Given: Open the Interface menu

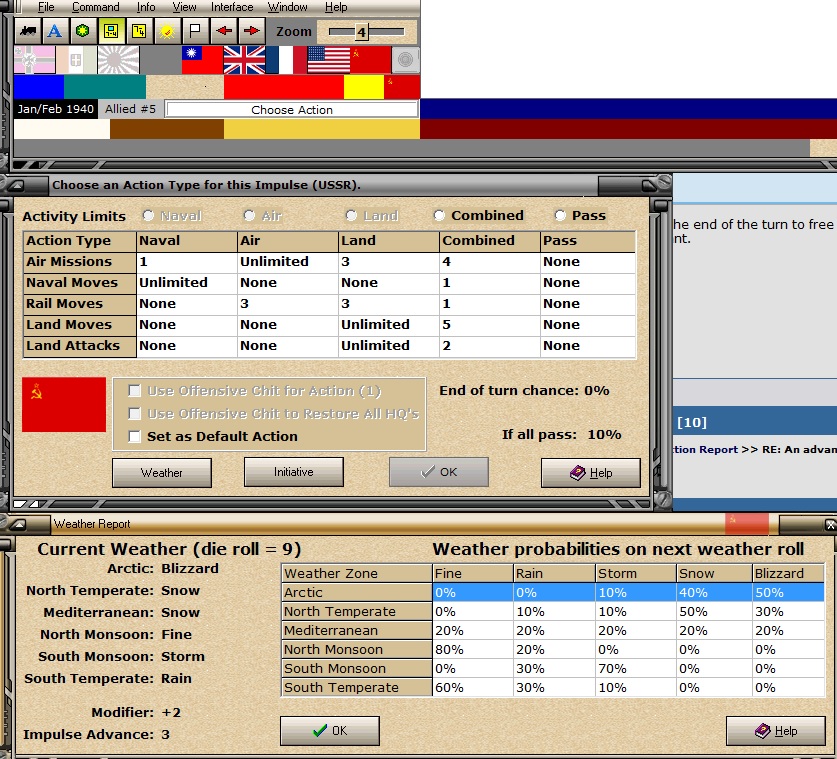Looking at the screenshot, I should pos(232,7).
